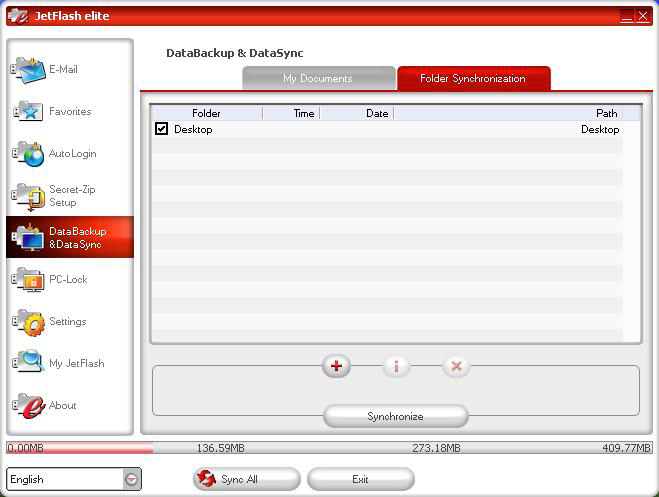Select the DataBackup & DataSync monitor icon
The image size is (659, 497).
point(28,238)
